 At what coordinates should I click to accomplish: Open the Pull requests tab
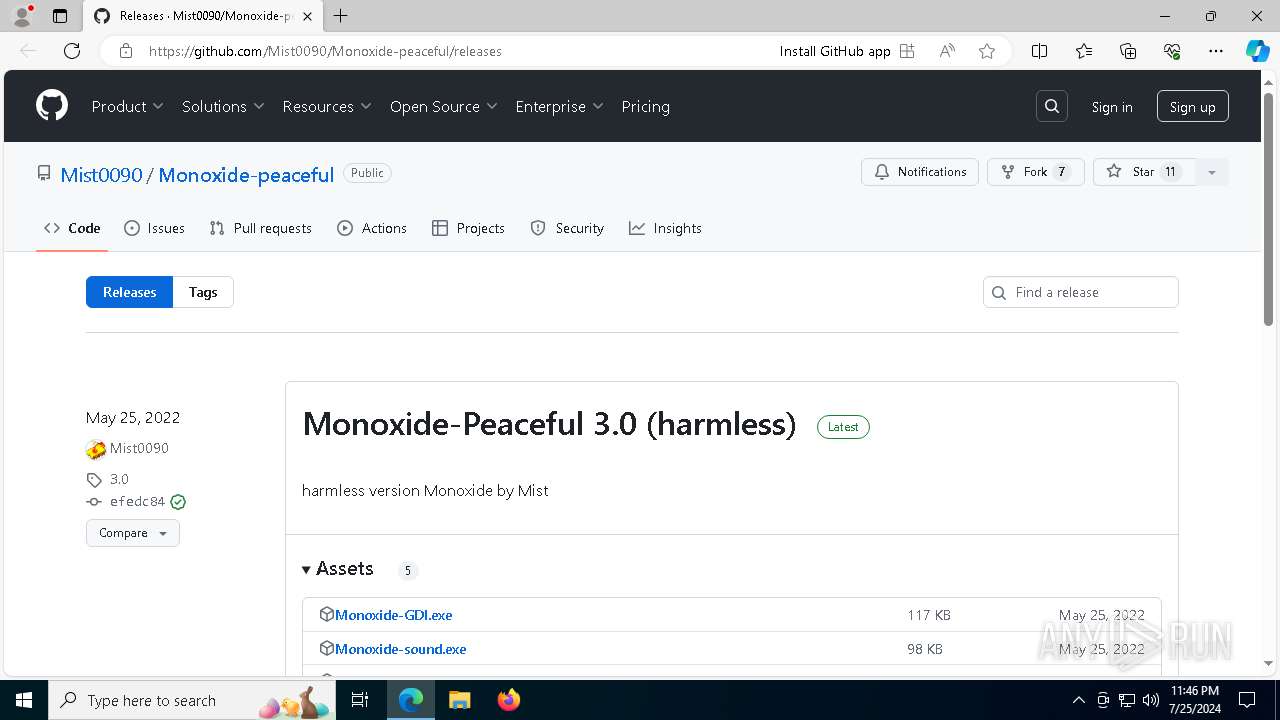tap(261, 228)
